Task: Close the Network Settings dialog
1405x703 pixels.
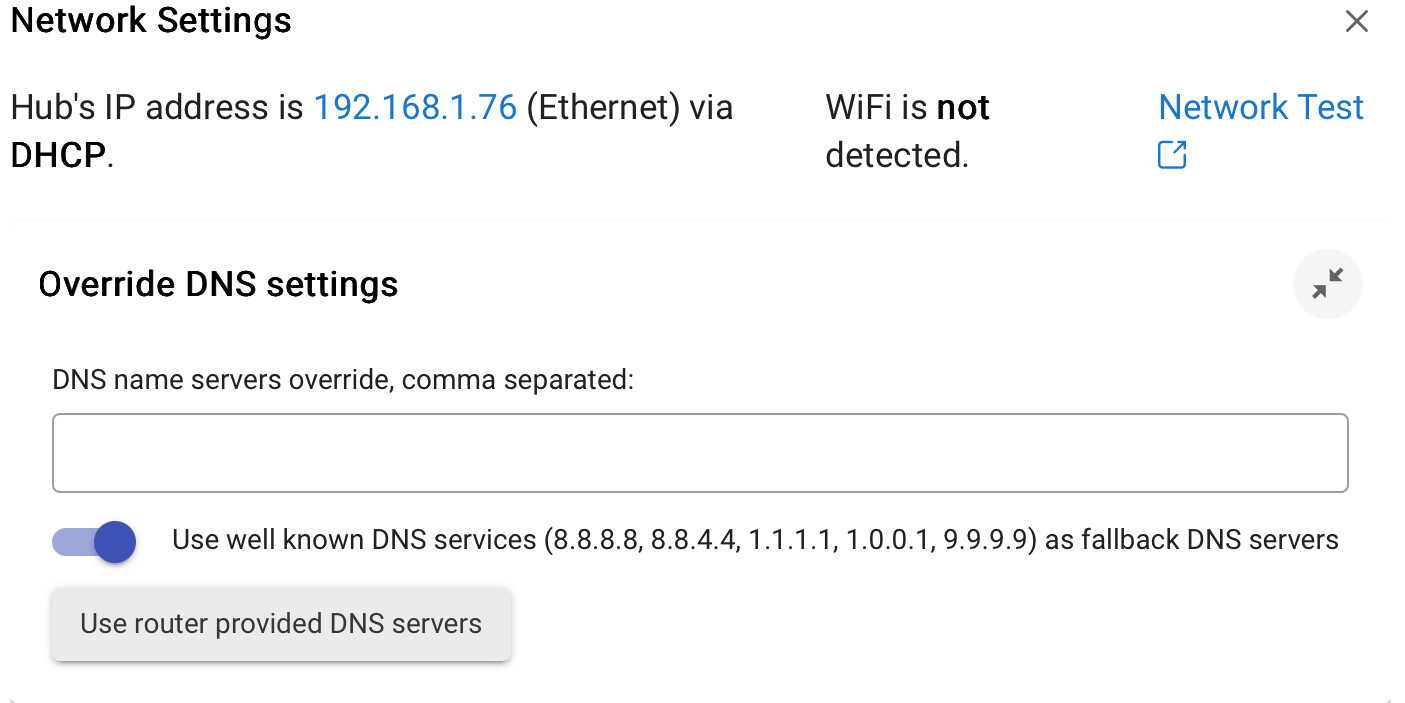Action: (x=1356, y=21)
